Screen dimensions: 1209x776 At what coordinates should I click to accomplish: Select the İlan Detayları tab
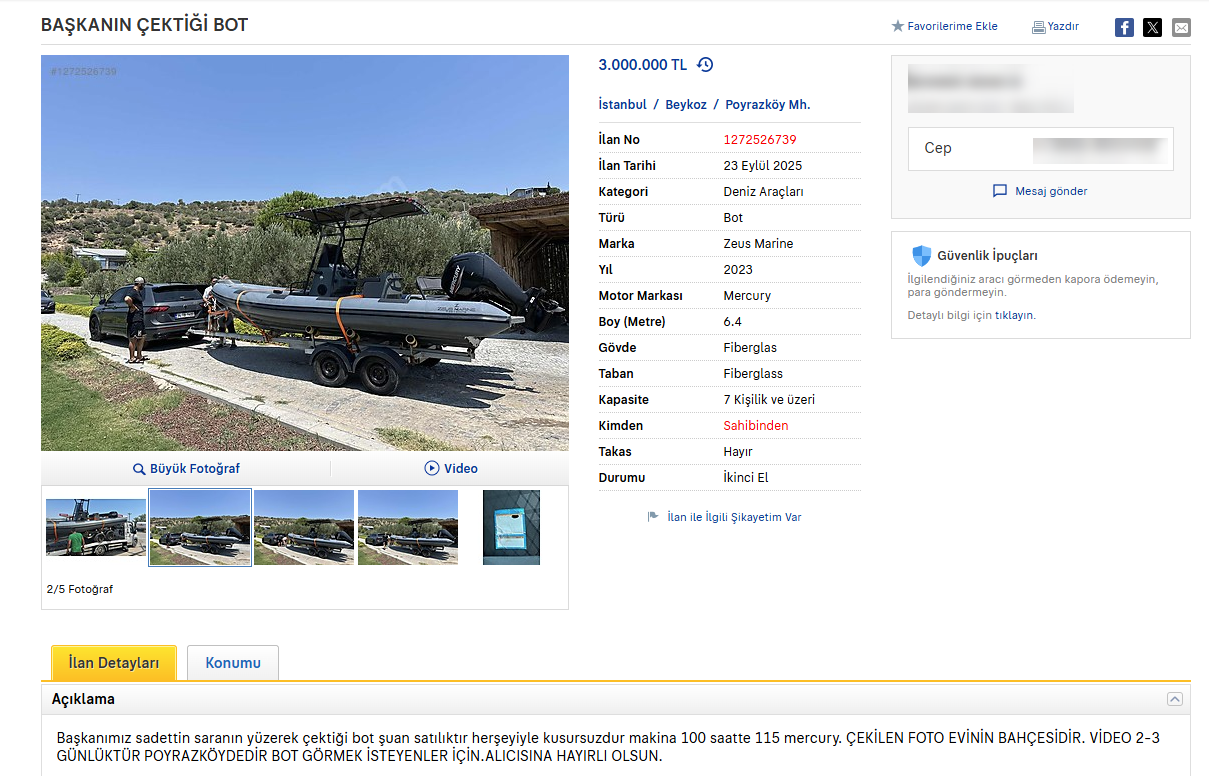[114, 663]
